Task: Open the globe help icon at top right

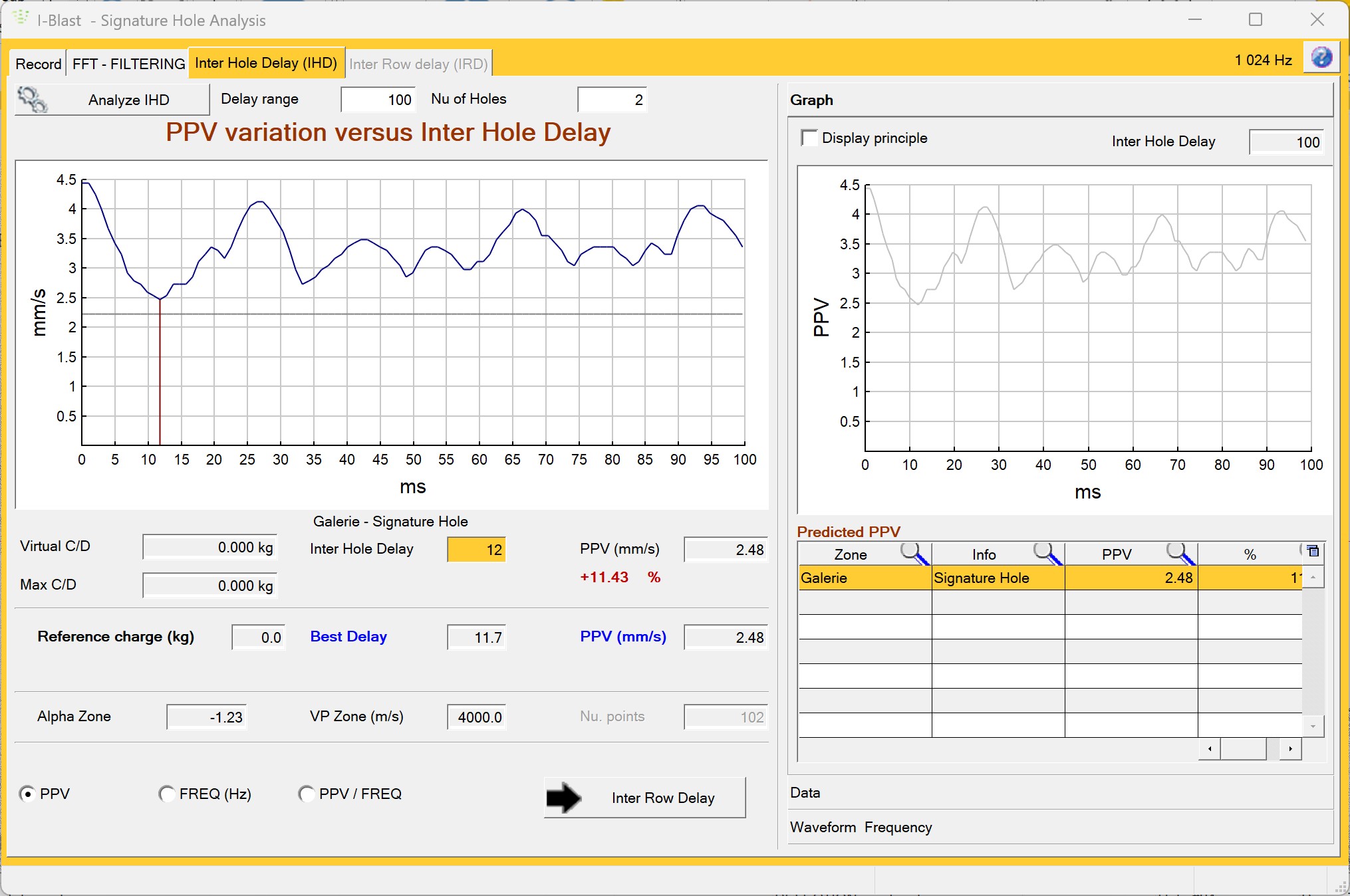Action: [x=1321, y=58]
